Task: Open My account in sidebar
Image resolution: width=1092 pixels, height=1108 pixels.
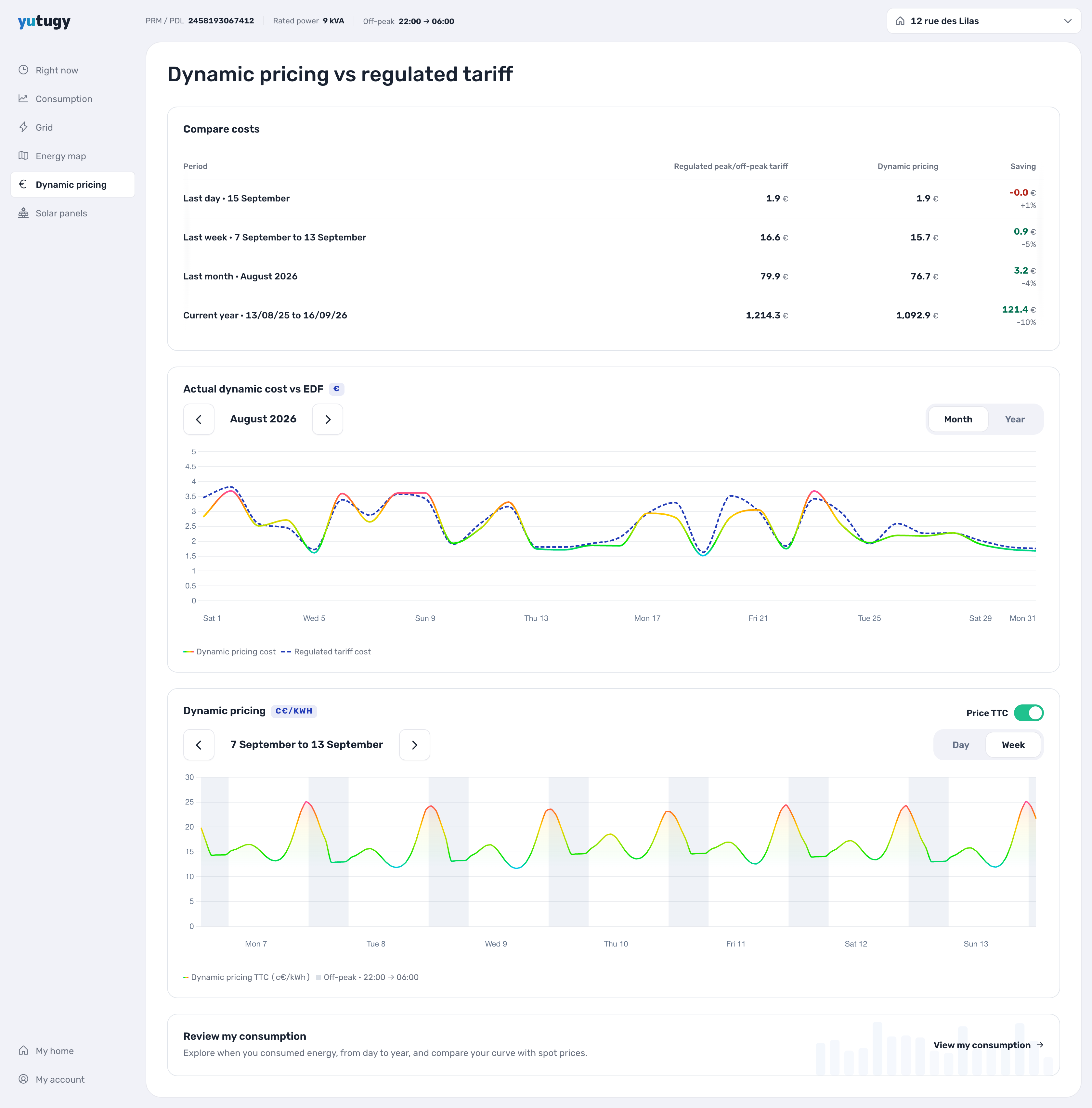Action: [73, 1079]
